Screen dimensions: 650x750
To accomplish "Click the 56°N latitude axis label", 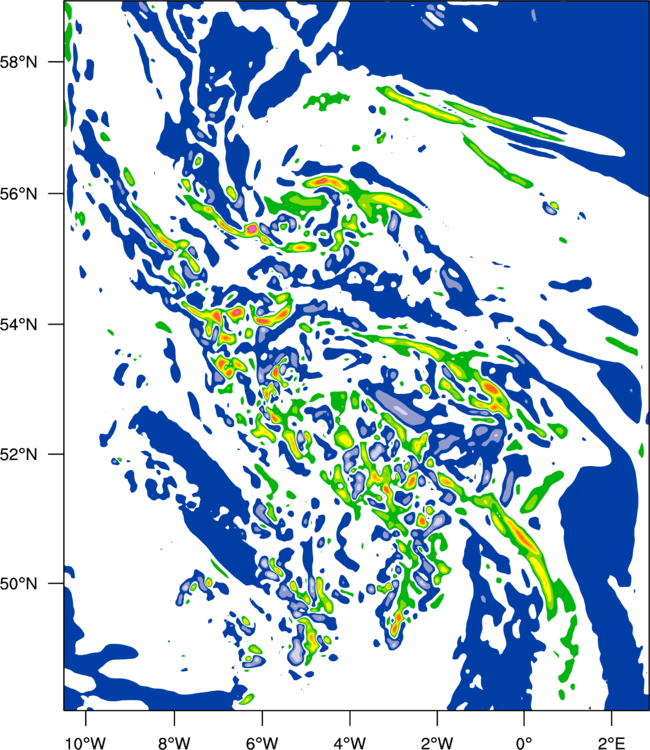I will coord(18,194).
